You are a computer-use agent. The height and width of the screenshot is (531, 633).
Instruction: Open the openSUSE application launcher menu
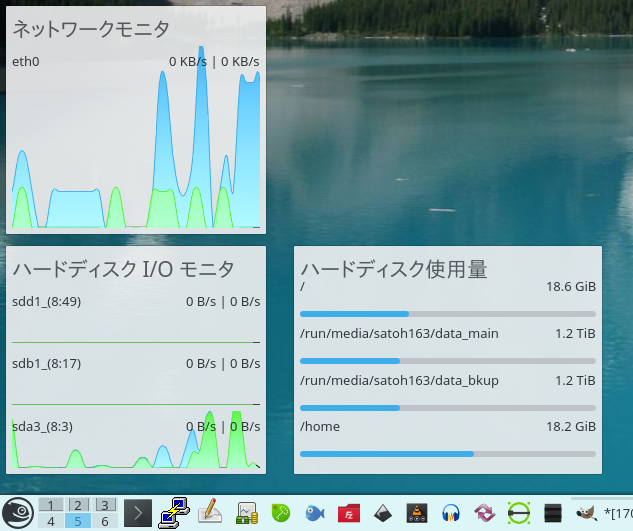(x=18, y=513)
